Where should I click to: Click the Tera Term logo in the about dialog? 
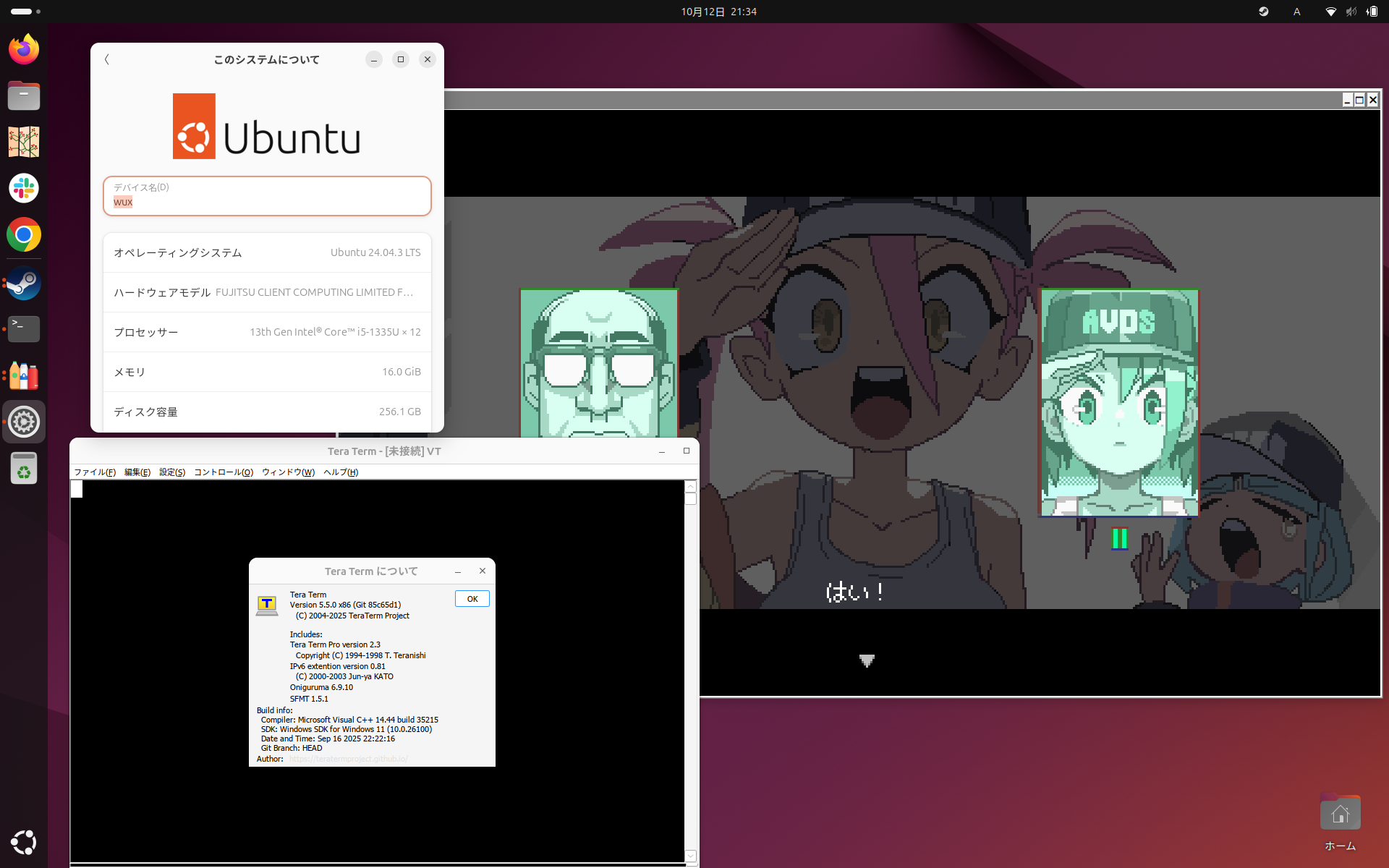(266, 605)
